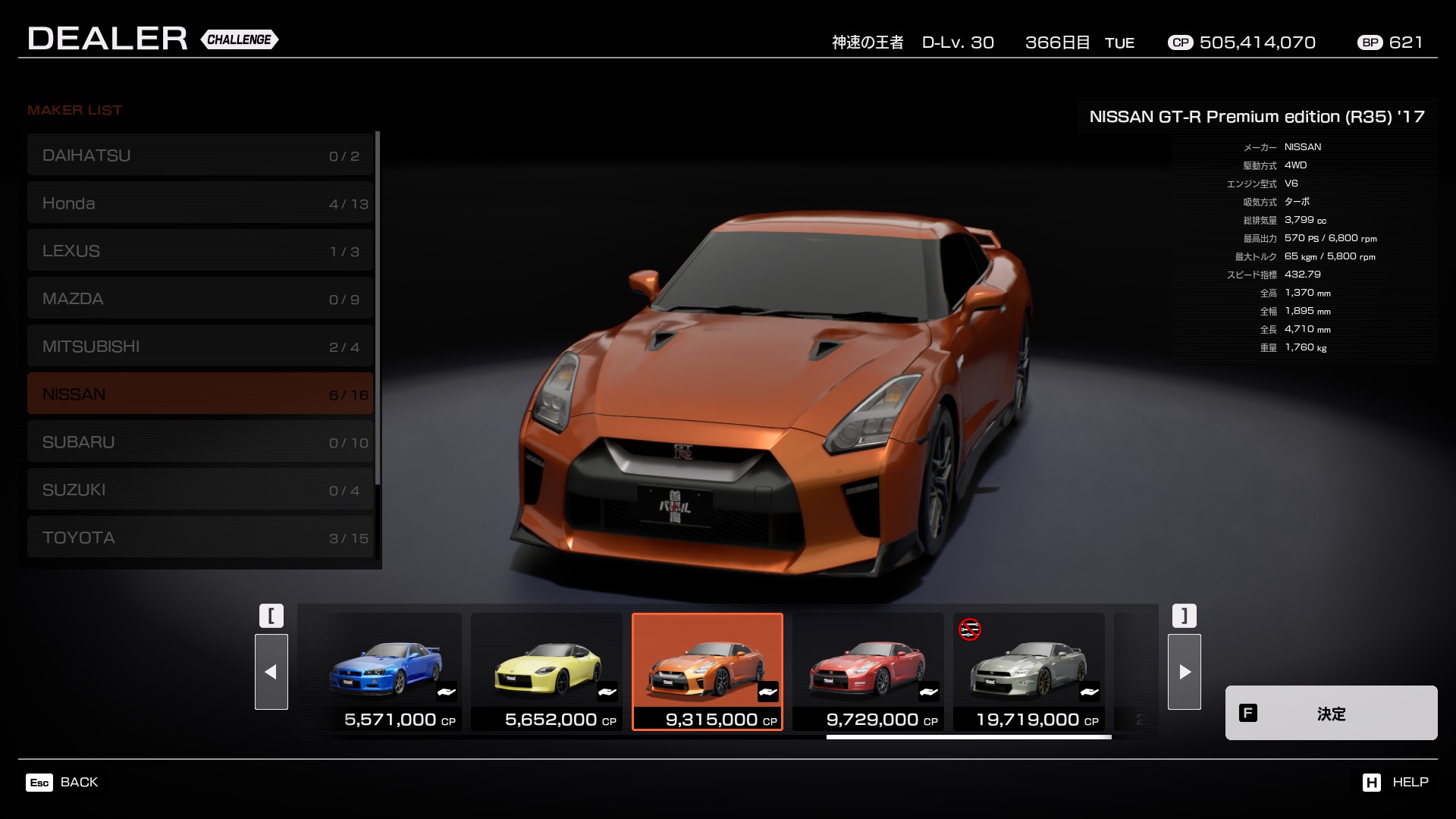This screenshot has width=1456, height=819.
Task: Click the car carousel horizontal scroll indicator
Action: point(968,736)
